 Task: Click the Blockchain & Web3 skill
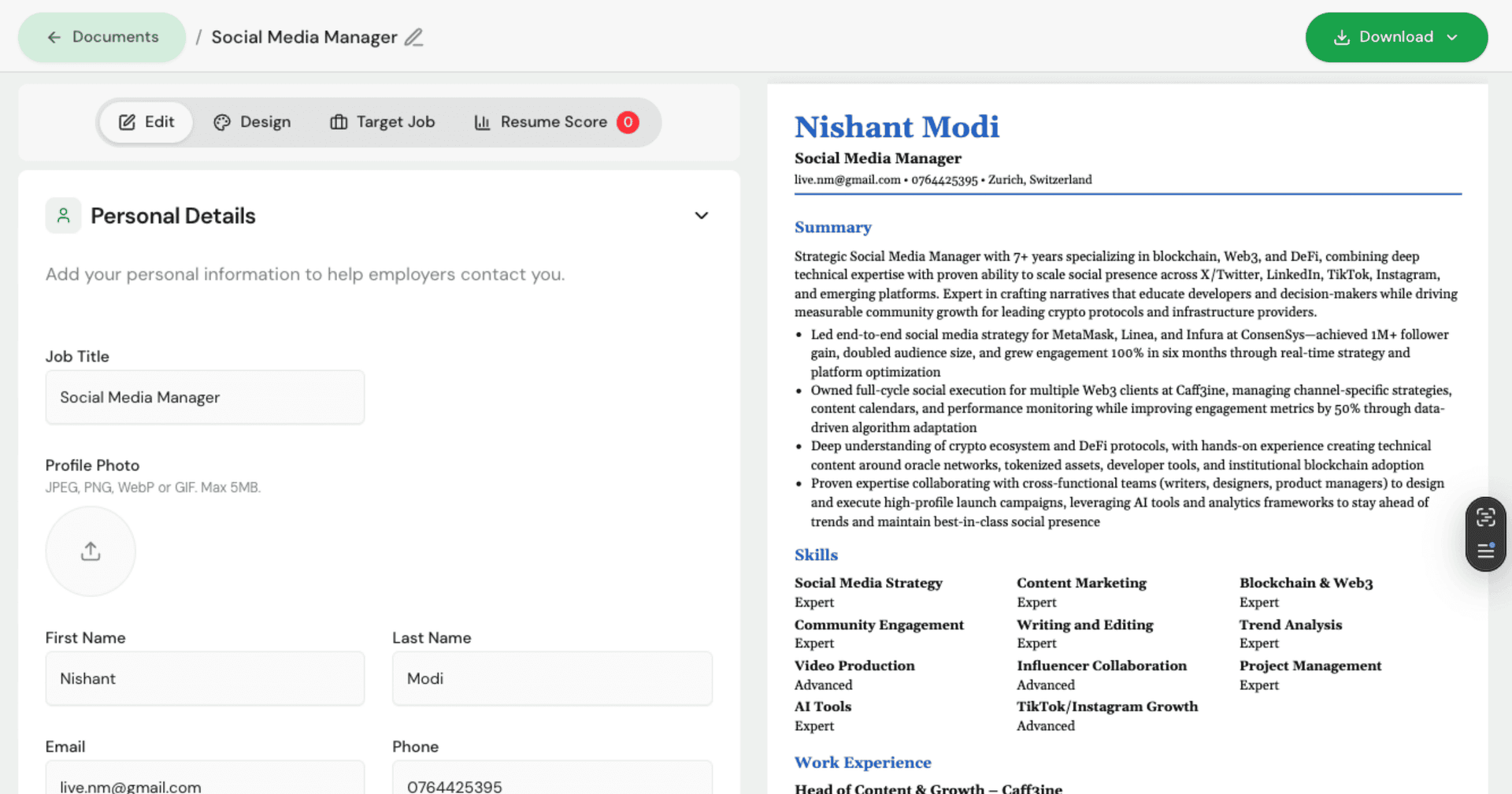[1306, 583]
